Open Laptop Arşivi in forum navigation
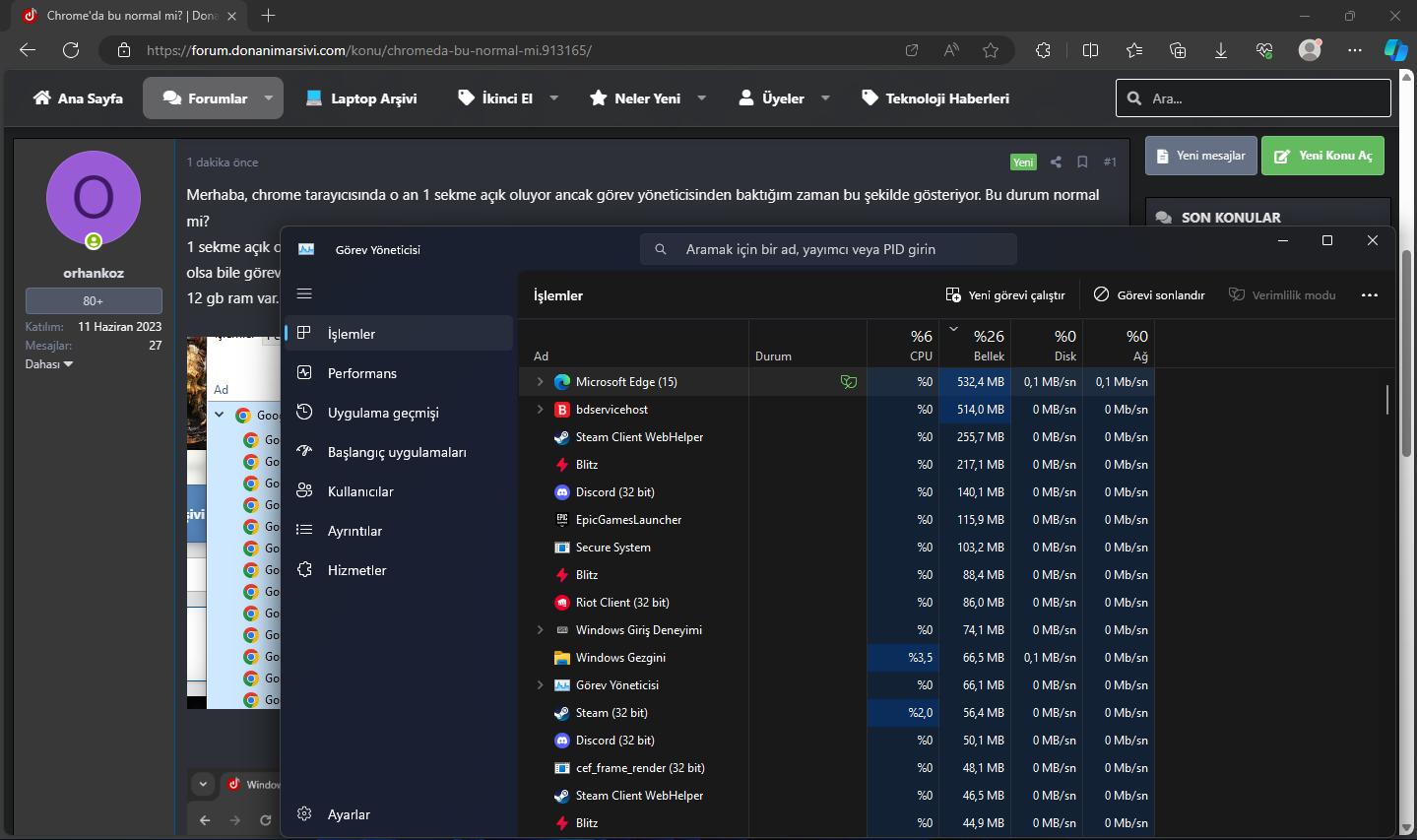1417x840 pixels. click(361, 98)
